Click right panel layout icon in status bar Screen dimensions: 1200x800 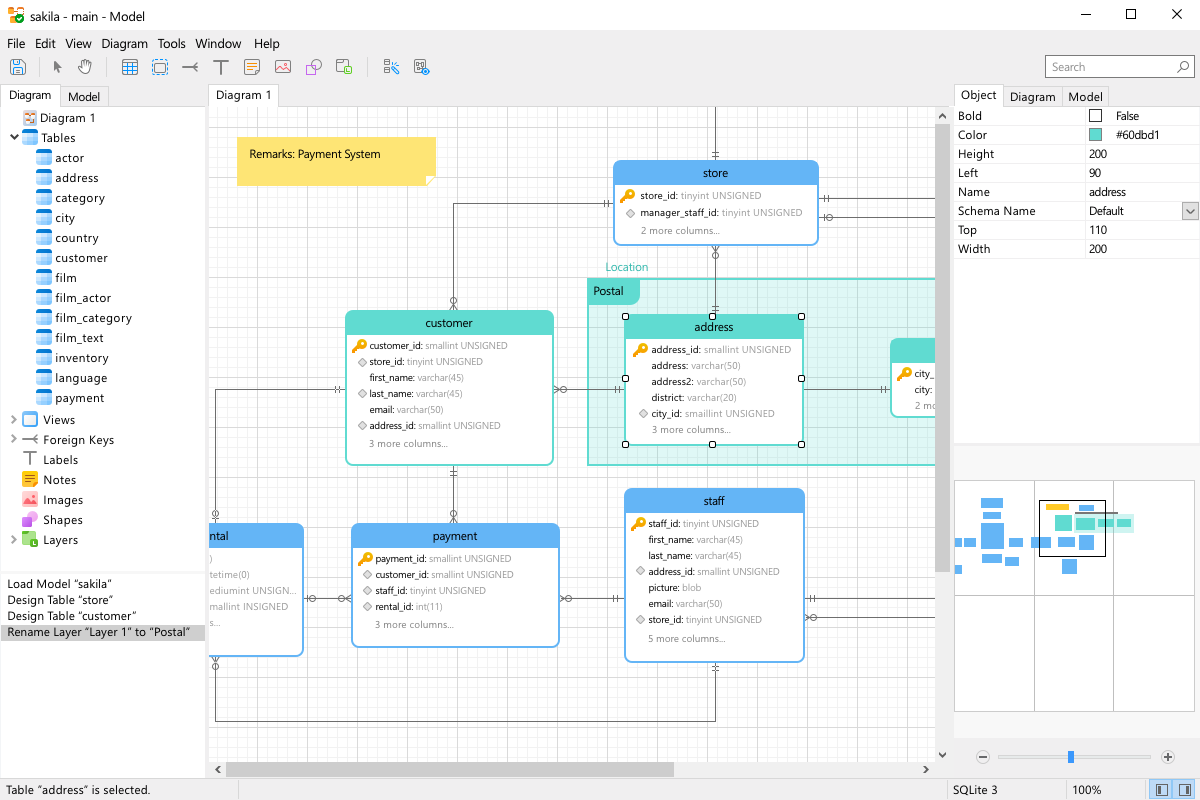[1185, 790]
